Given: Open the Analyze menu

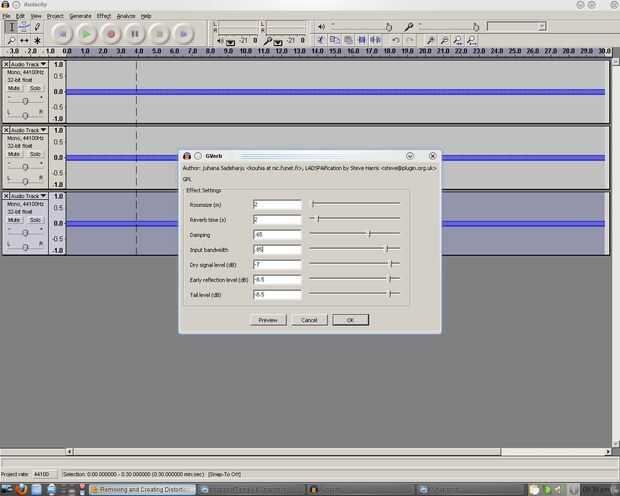Looking at the screenshot, I should click(126, 16).
